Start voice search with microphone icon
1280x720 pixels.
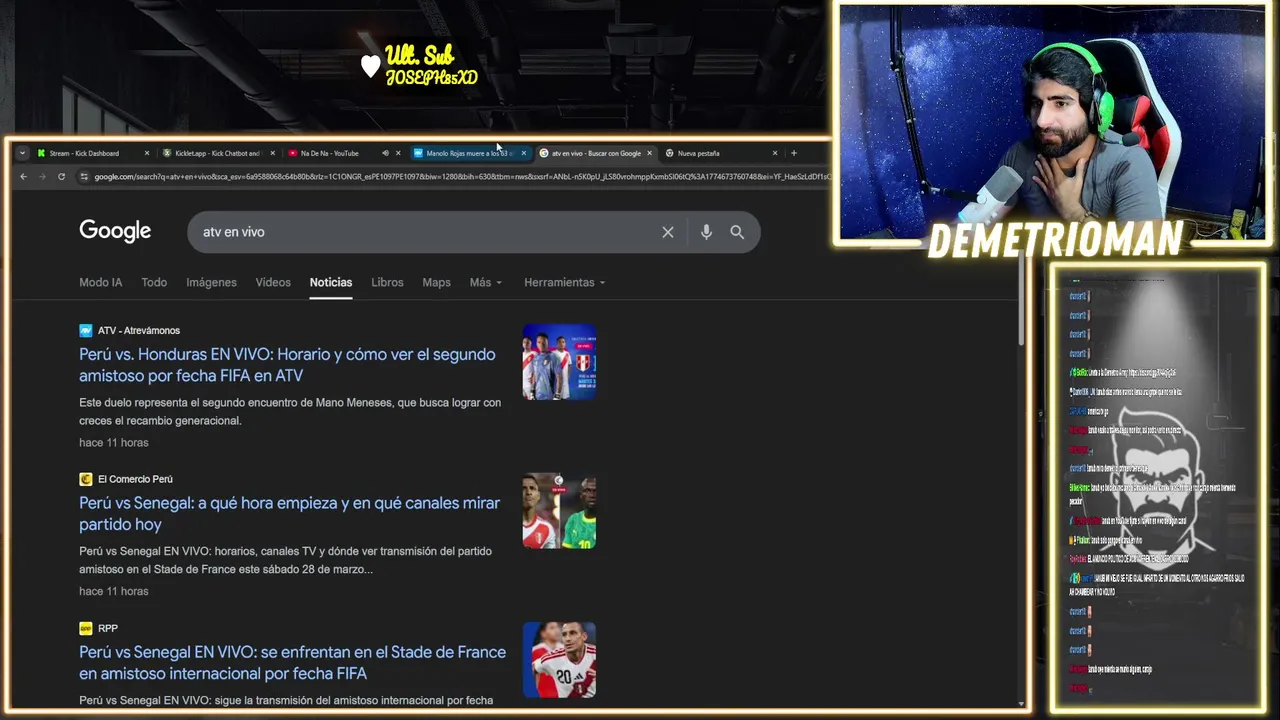[706, 232]
